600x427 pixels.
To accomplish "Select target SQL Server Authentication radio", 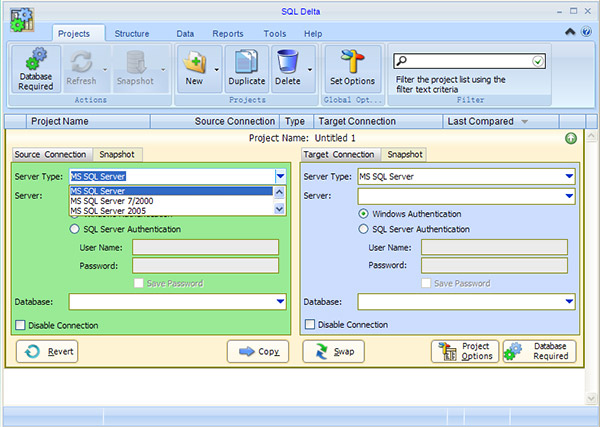I will tap(363, 229).
